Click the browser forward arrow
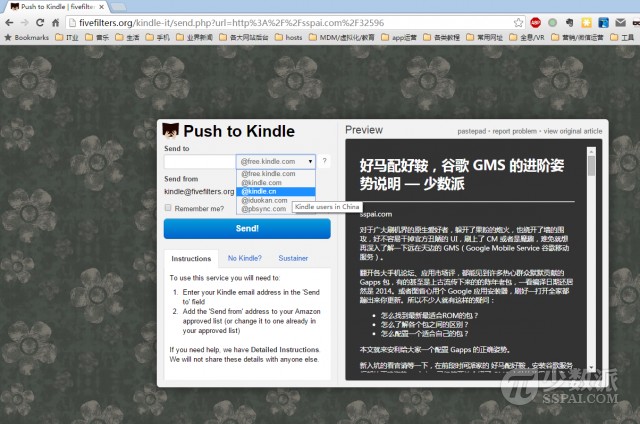The image size is (640, 424). coord(24,23)
